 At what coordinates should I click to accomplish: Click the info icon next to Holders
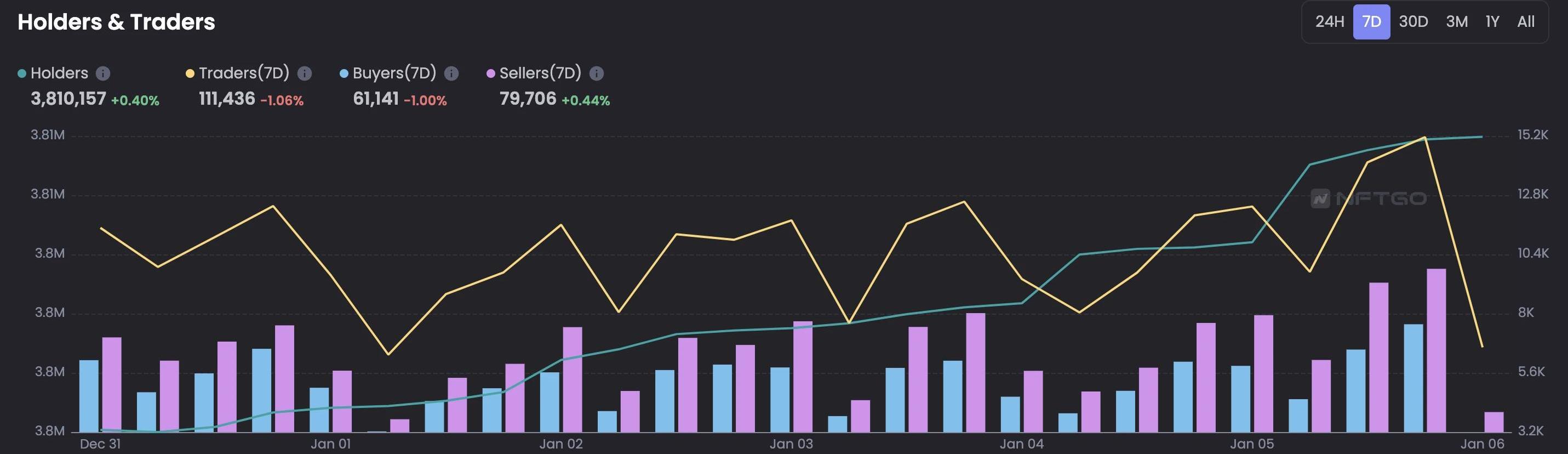(x=104, y=73)
